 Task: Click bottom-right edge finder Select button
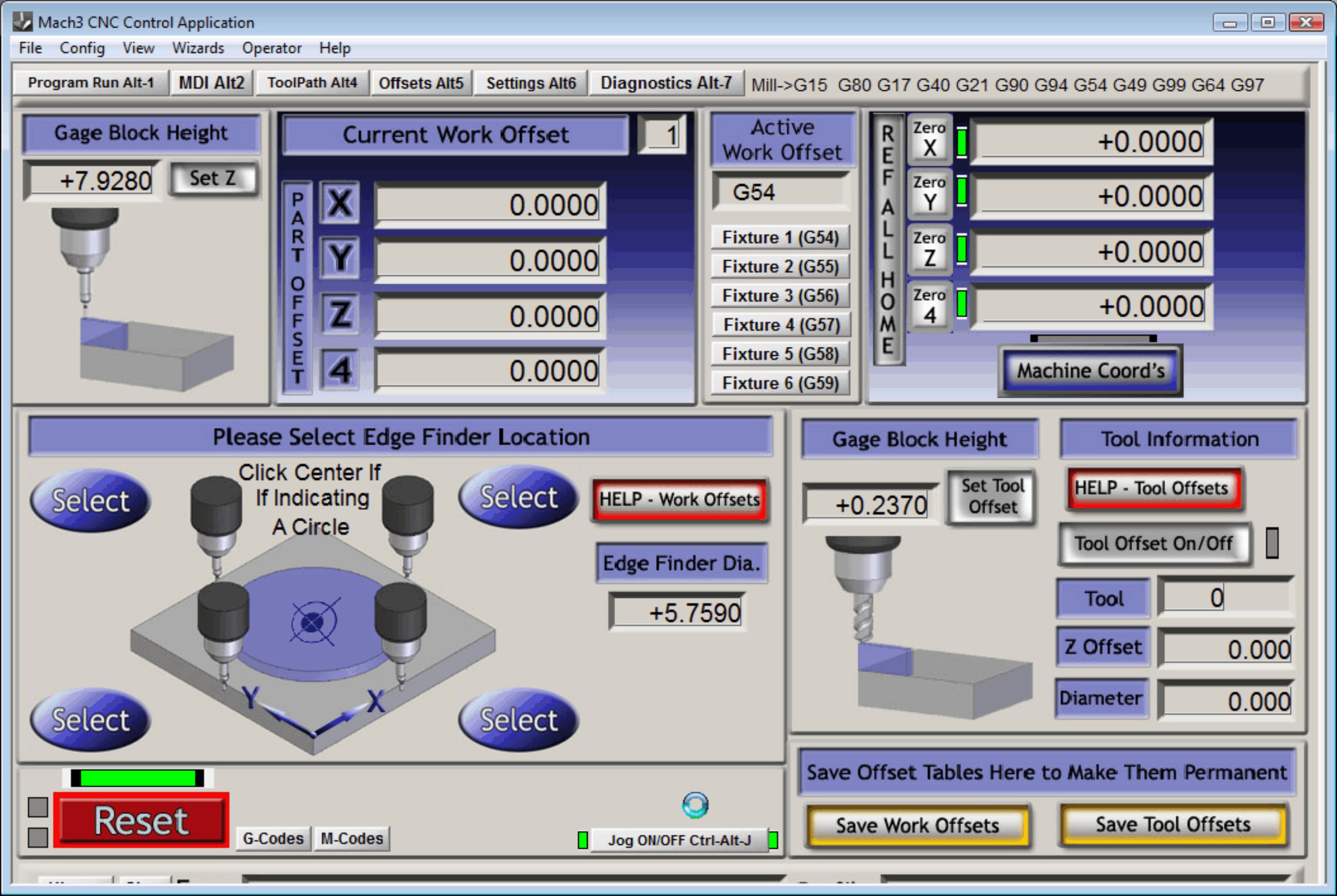point(518,720)
